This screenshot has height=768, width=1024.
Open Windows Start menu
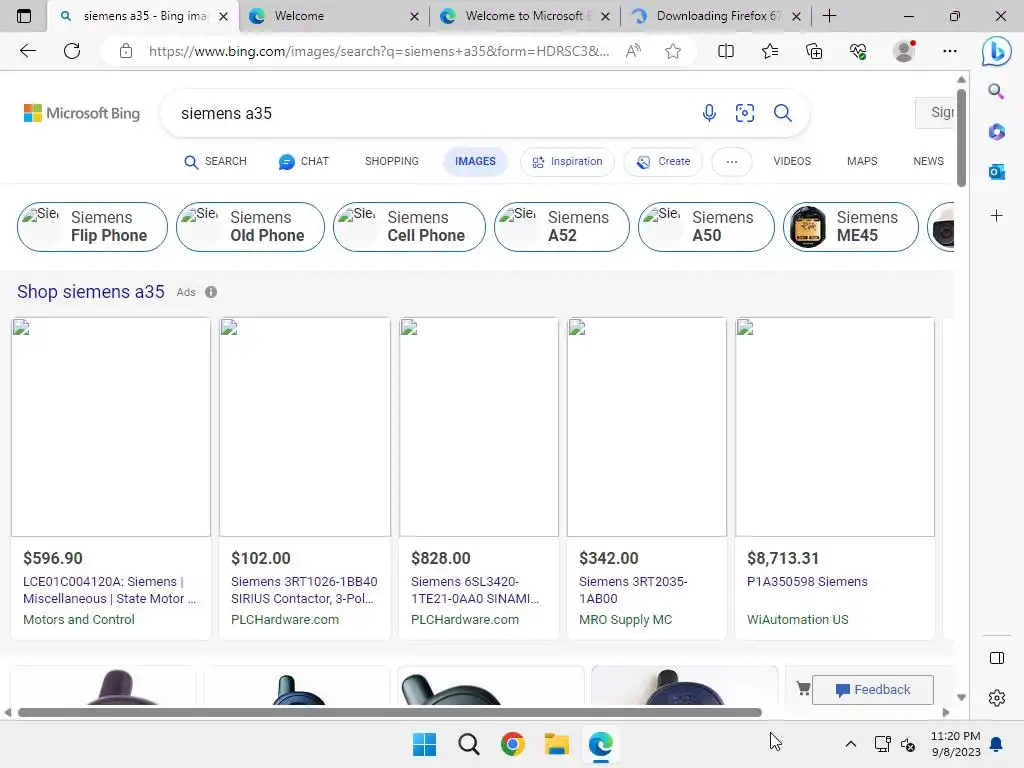coord(424,744)
